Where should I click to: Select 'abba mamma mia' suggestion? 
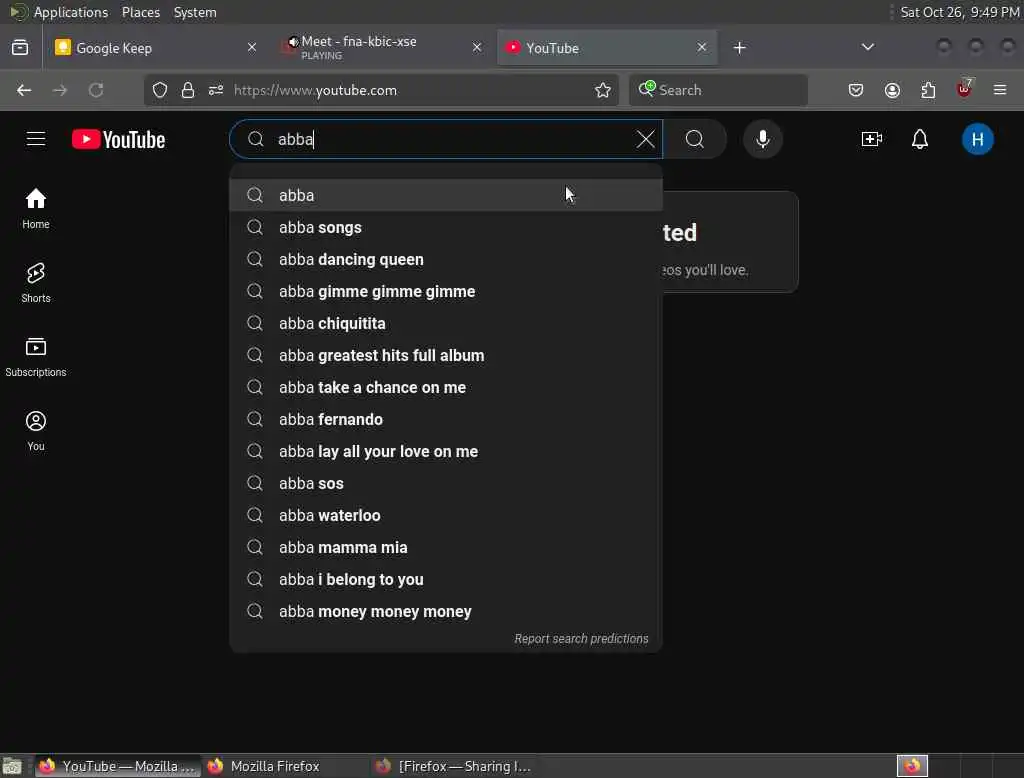click(x=446, y=547)
